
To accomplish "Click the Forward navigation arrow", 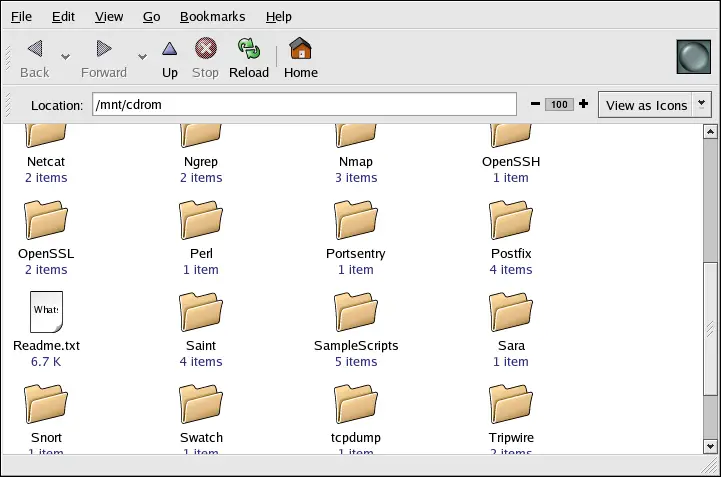I will 103,49.
